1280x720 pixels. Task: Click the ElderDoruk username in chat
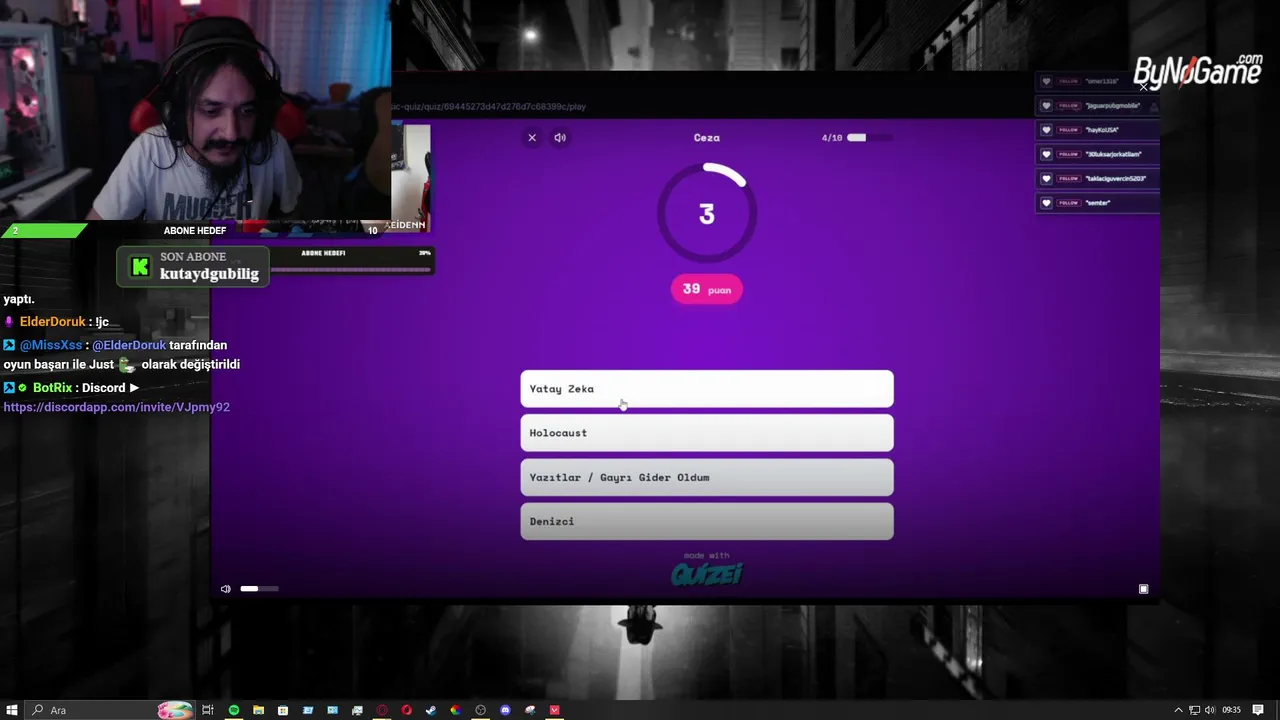52,322
